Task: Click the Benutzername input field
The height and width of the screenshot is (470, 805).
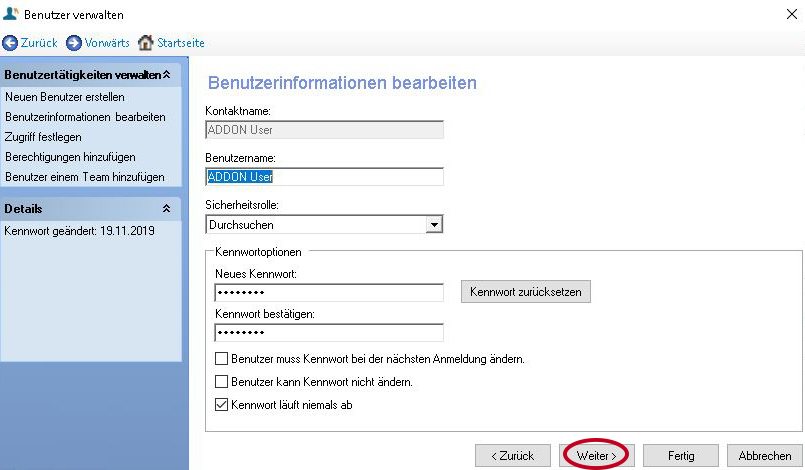Action: coord(324,177)
